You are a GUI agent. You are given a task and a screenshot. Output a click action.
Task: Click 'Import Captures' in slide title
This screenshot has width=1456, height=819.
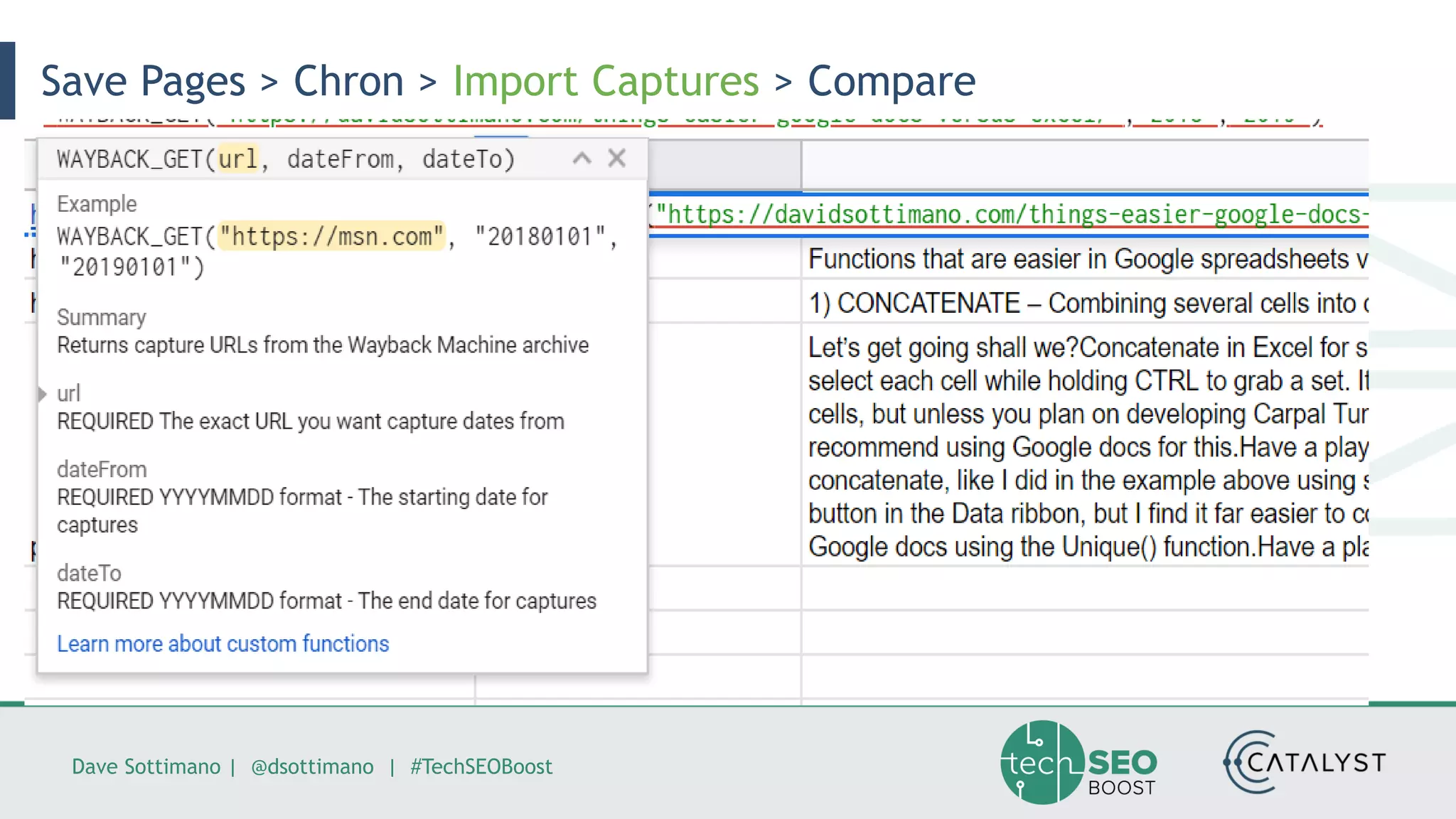click(606, 80)
